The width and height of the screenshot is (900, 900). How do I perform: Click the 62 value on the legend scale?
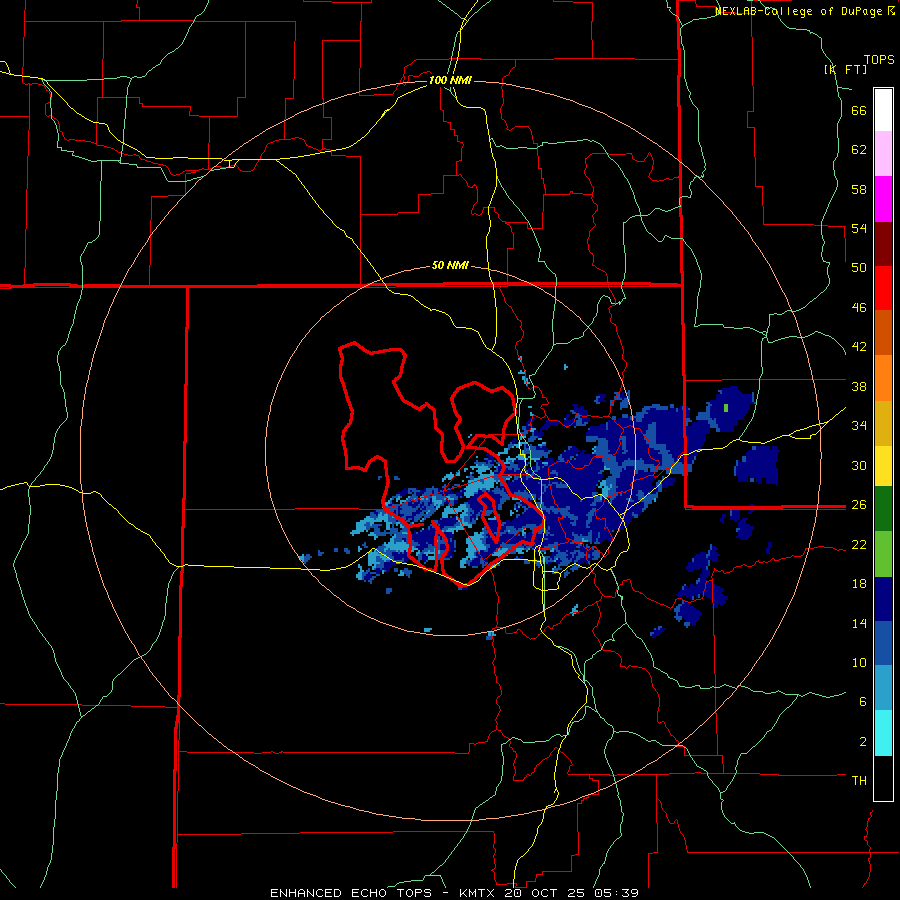(x=859, y=150)
